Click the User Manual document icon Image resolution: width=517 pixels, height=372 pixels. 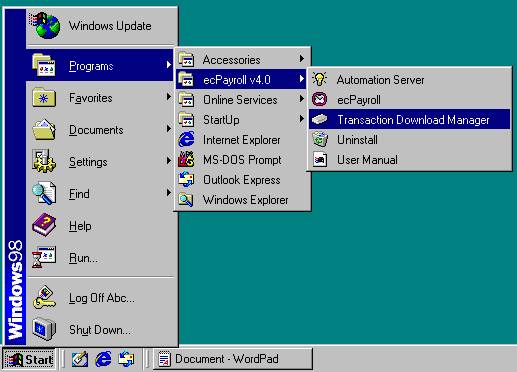[x=320, y=159]
